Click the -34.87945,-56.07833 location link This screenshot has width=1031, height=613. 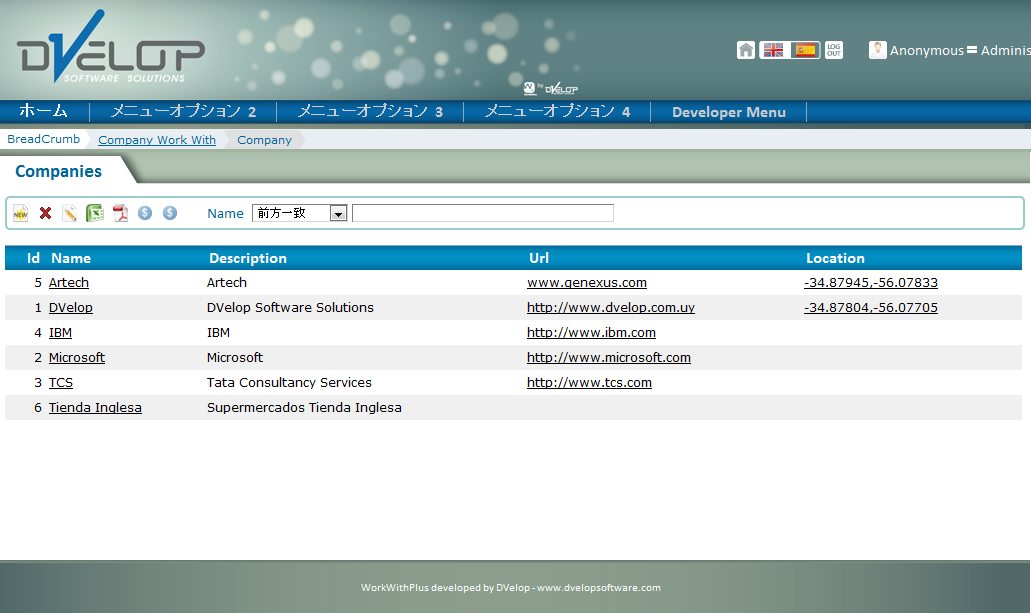click(x=870, y=283)
